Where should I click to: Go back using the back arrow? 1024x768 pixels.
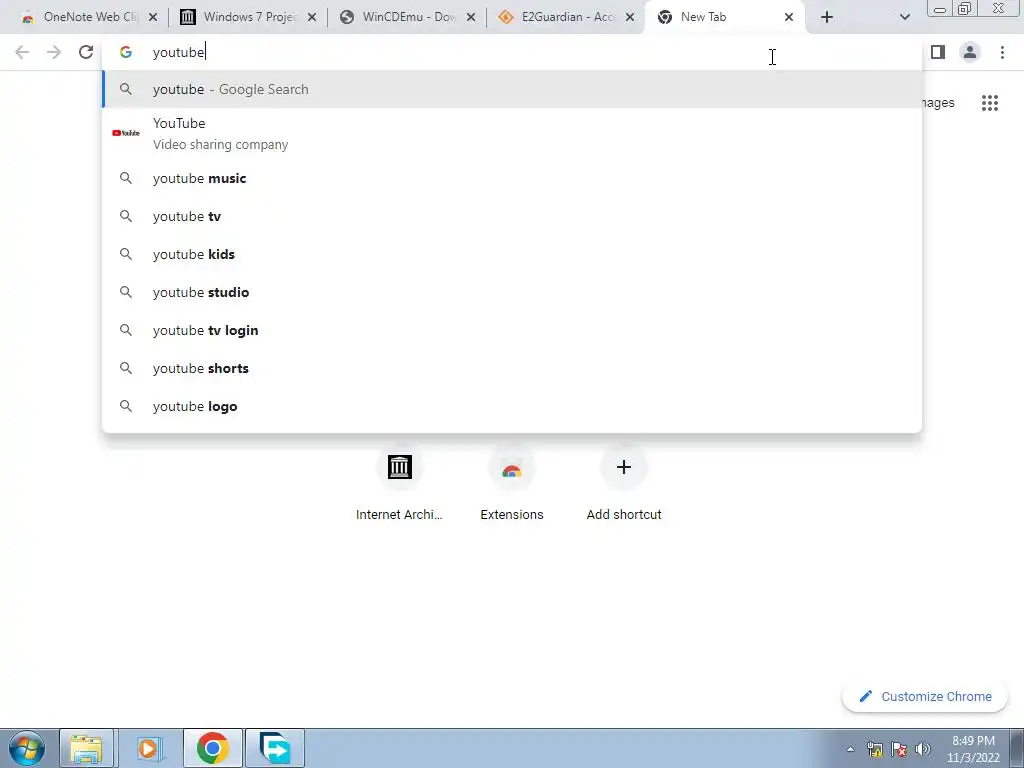pyautogui.click(x=22, y=52)
